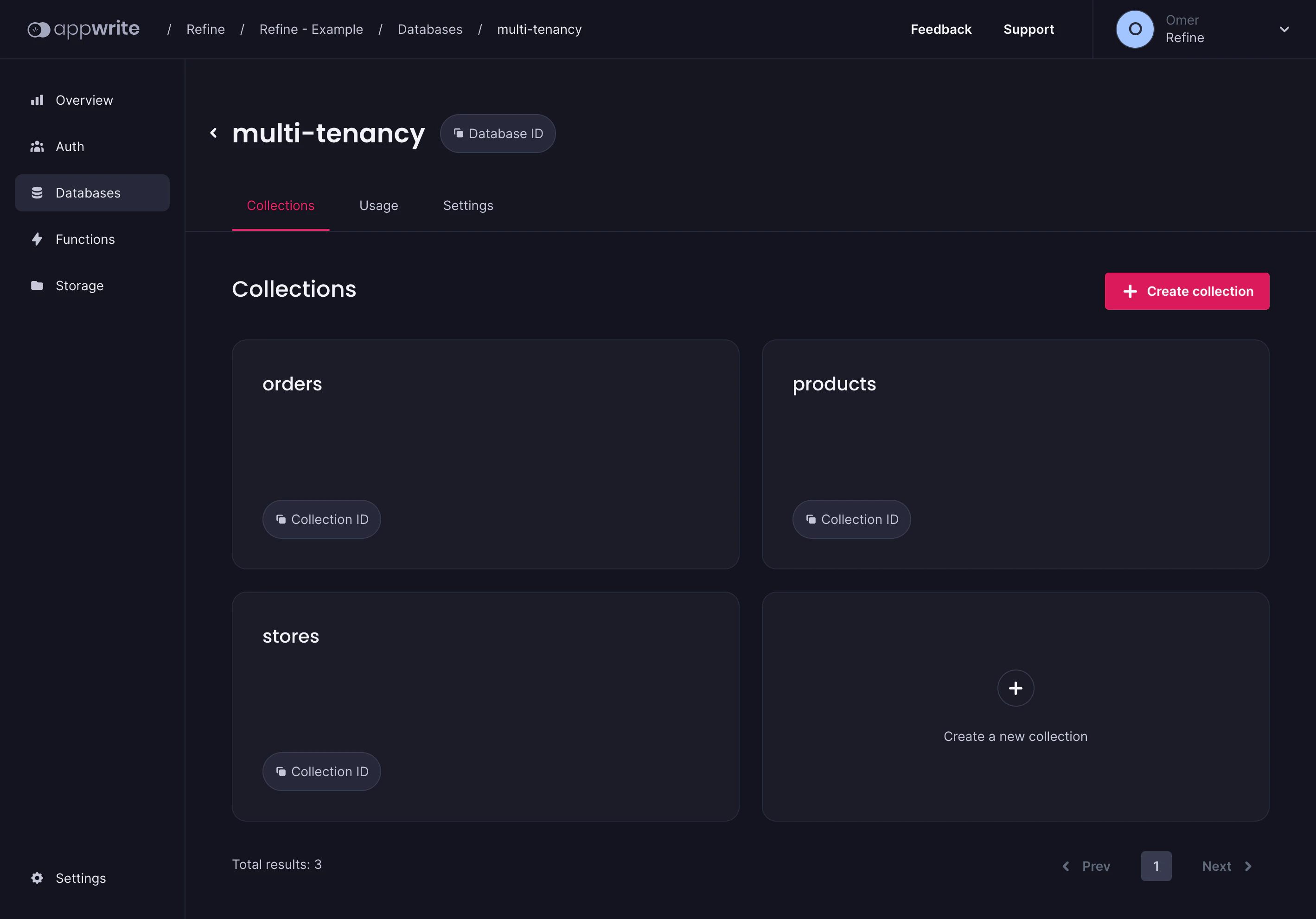This screenshot has width=1316, height=919.
Task: Click the Create collection button
Action: (1187, 291)
